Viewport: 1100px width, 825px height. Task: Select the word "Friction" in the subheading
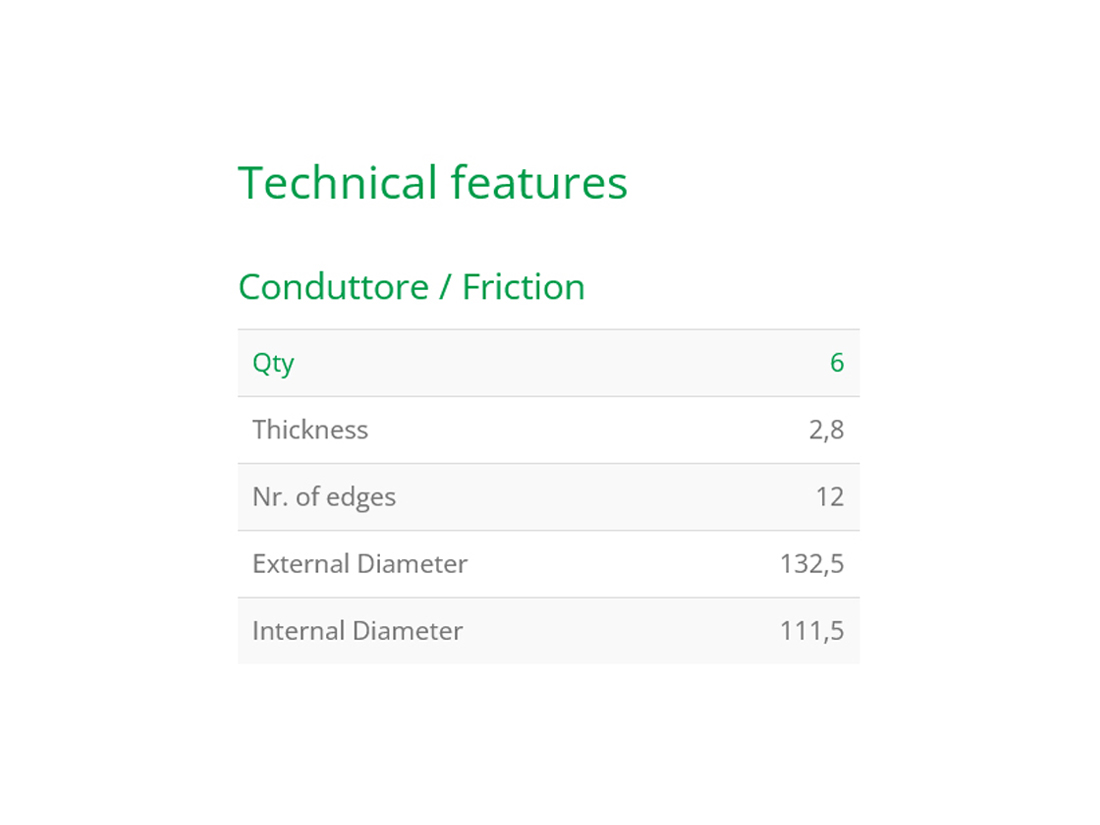[x=523, y=287]
